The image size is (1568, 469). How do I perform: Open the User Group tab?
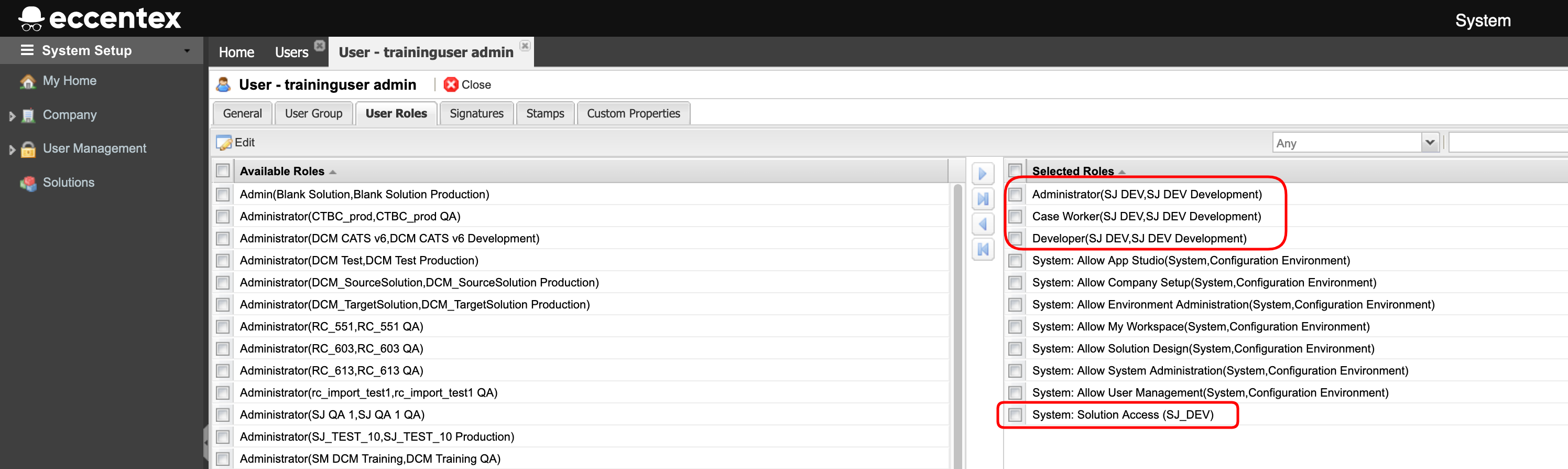pos(313,113)
